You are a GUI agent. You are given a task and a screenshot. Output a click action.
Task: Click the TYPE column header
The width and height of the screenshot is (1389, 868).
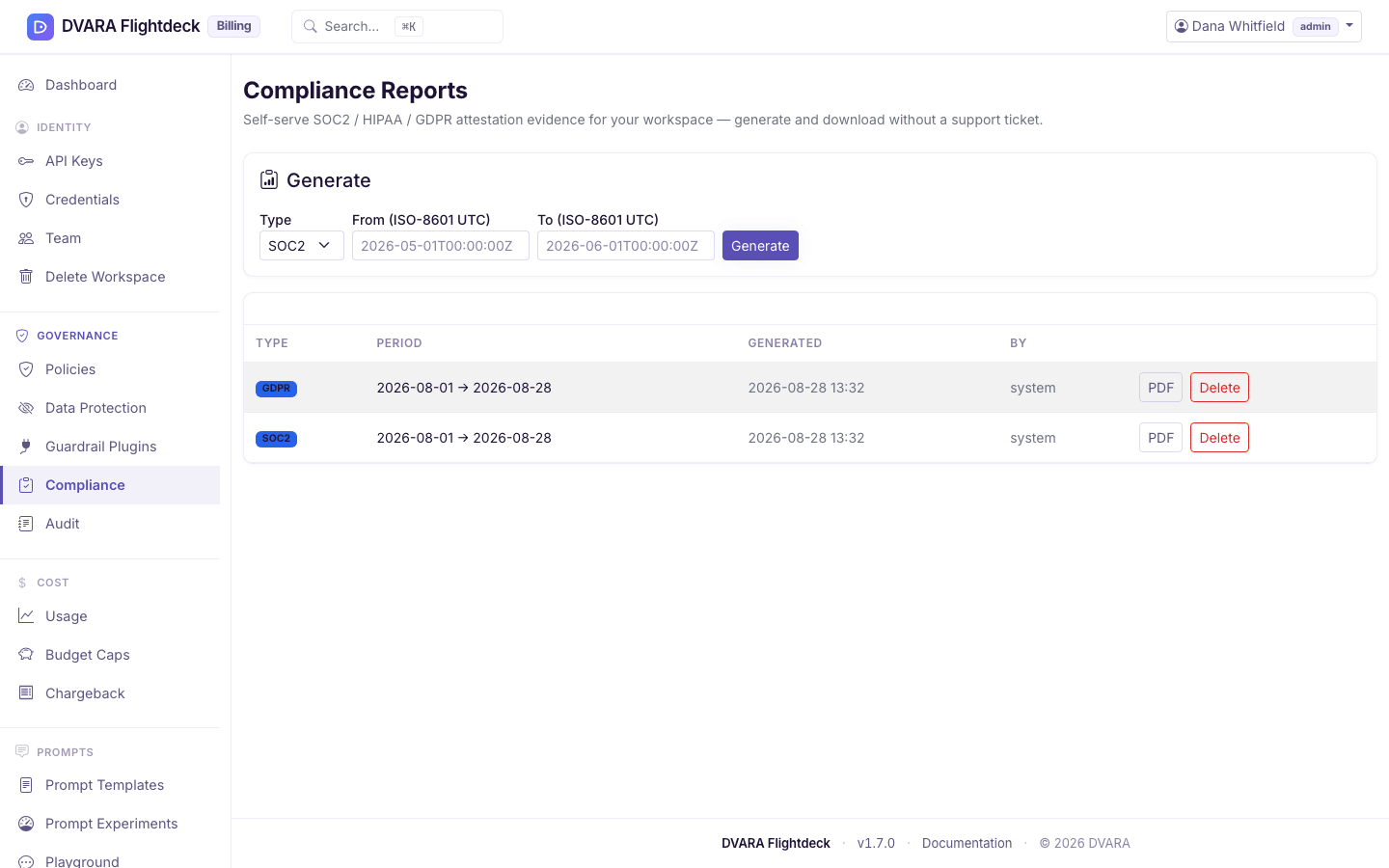tap(272, 343)
